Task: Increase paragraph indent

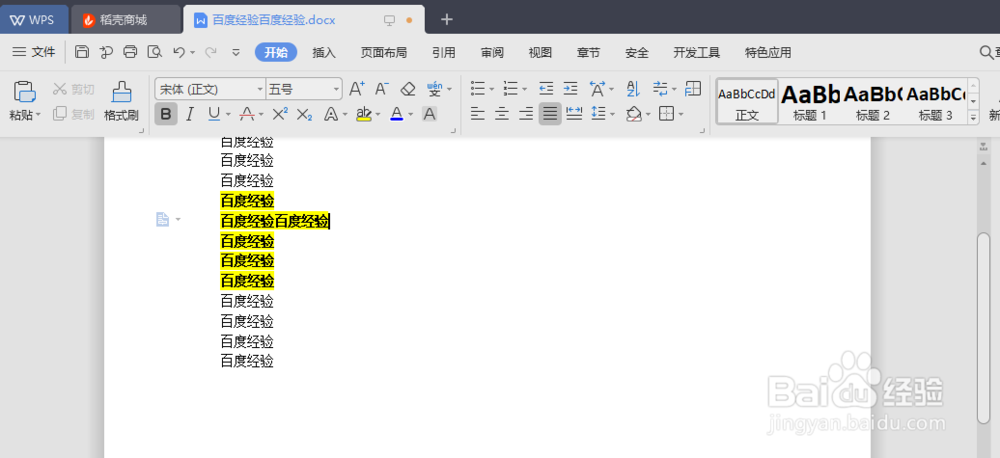Action: click(570, 89)
